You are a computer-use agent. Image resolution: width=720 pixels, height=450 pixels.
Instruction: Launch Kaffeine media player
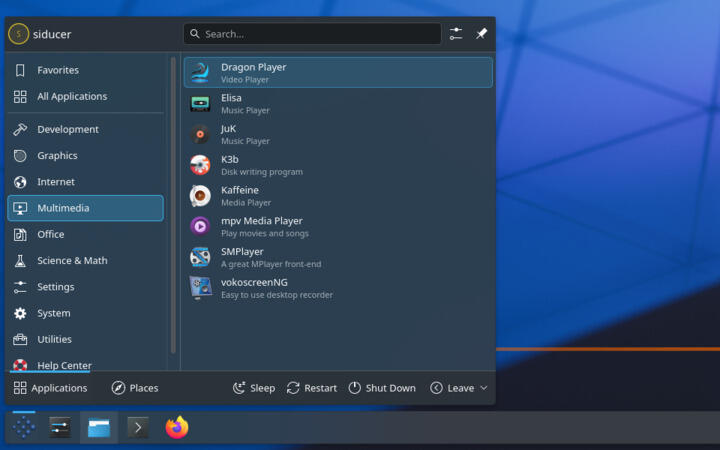point(338,196)
